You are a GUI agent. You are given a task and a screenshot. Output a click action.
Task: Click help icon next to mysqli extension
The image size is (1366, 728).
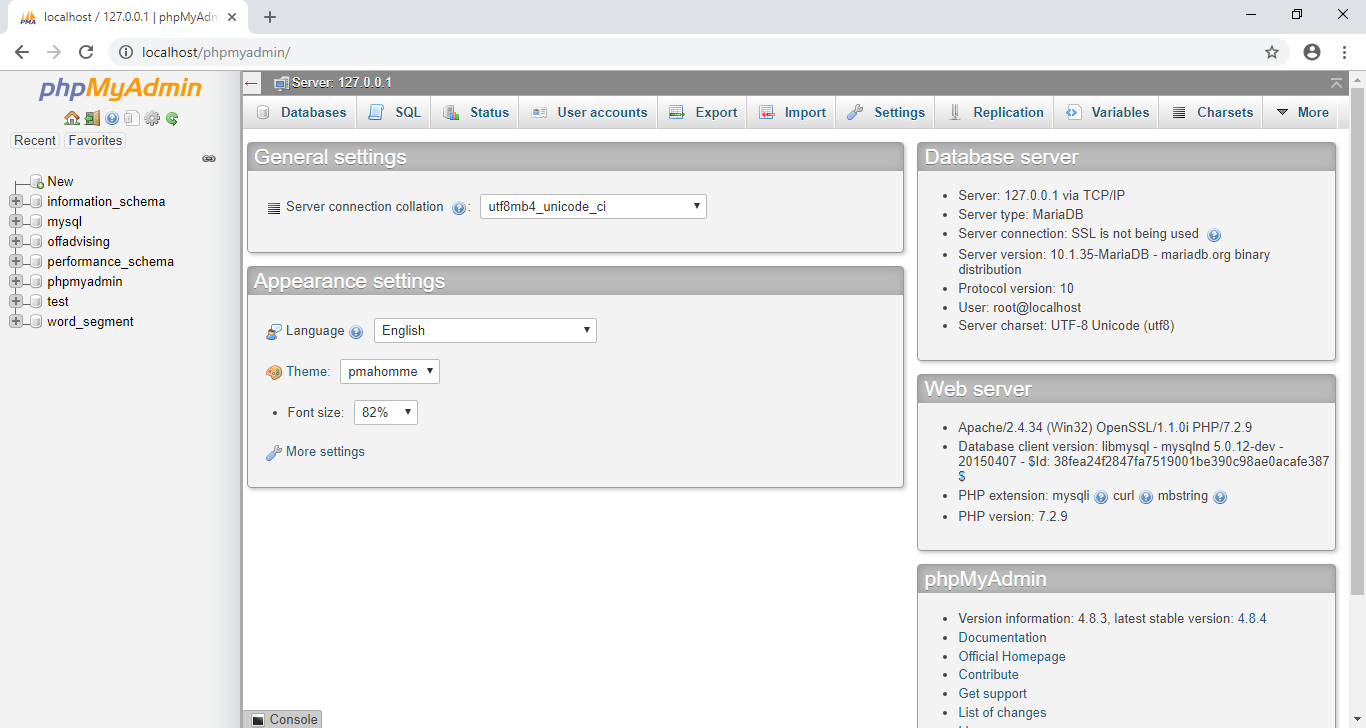click(1101, 497)
